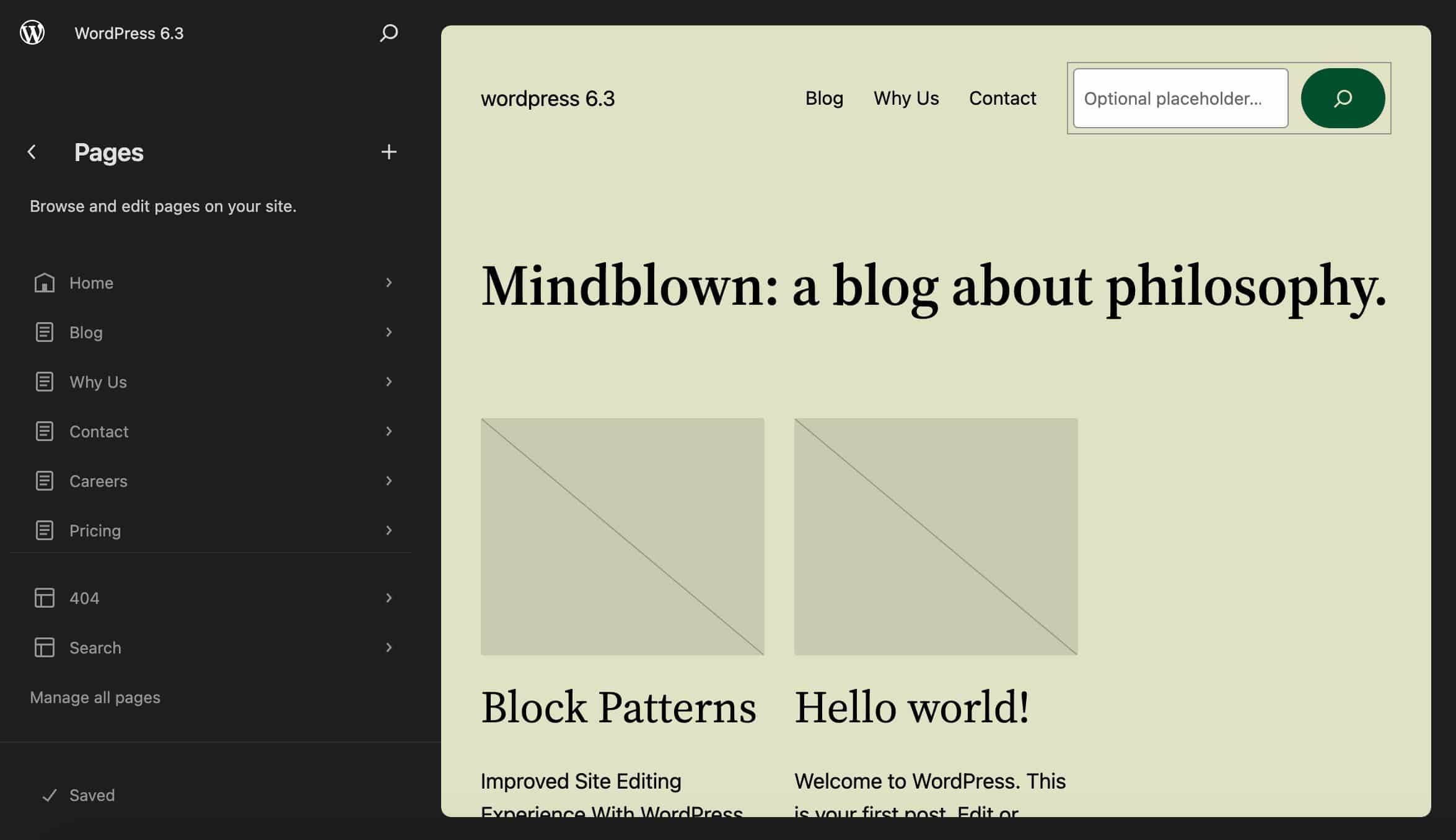The width and height of the screenshot is (1456, 840).
Task: Click the Blog page document icon
Action: coord(44,332)
